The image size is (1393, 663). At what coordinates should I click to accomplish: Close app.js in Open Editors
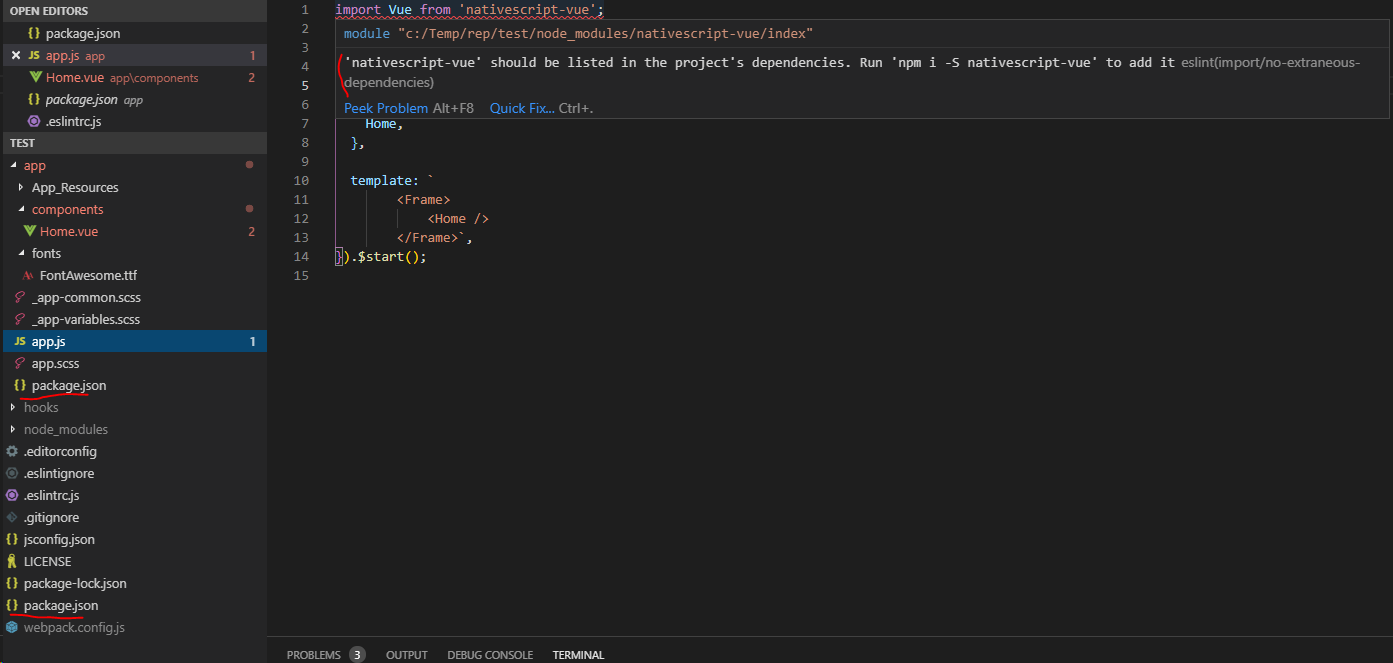tap(15, 56)
